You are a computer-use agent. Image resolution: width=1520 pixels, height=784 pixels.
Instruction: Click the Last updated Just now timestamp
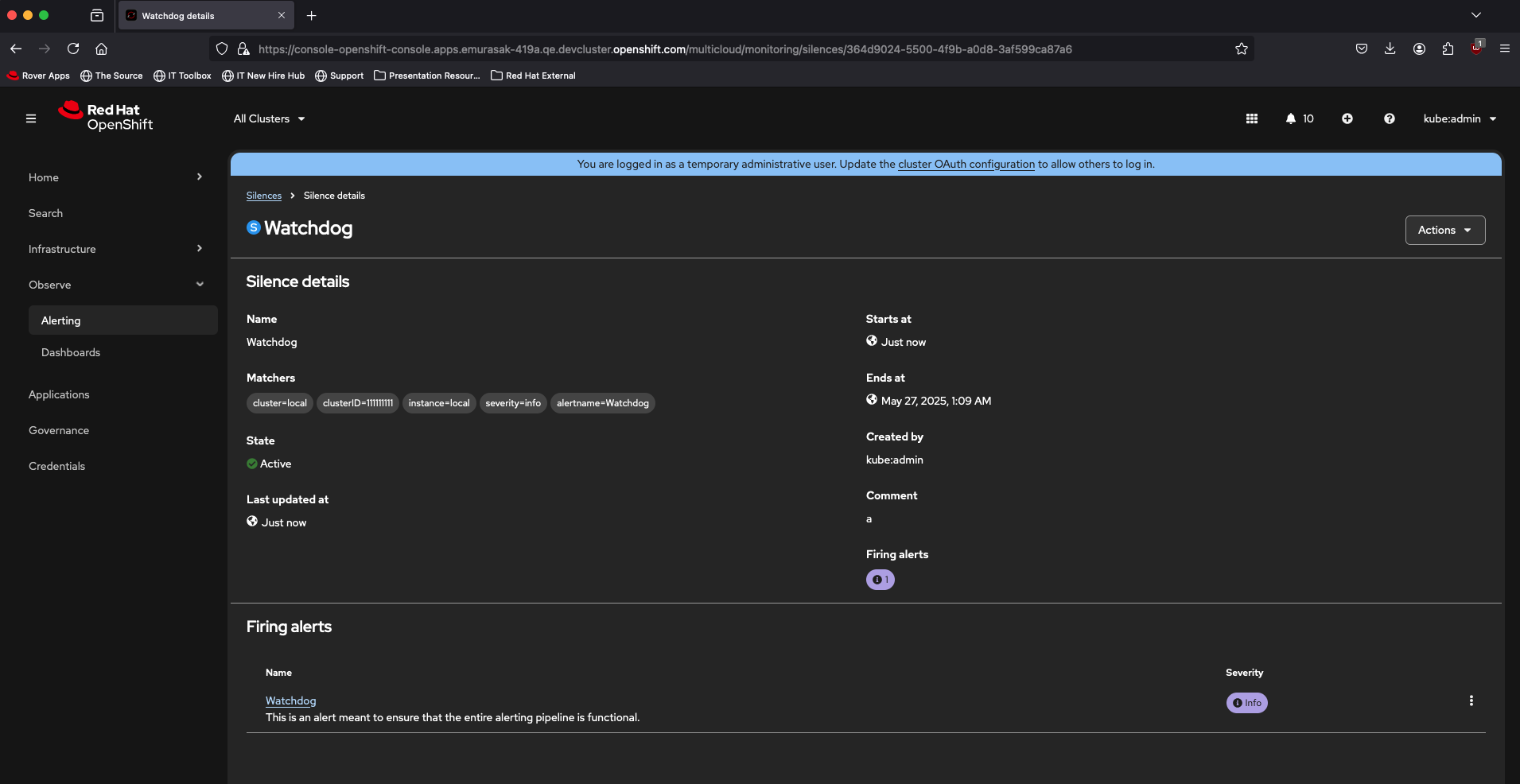pyautogui.click(x=284, y=522)
